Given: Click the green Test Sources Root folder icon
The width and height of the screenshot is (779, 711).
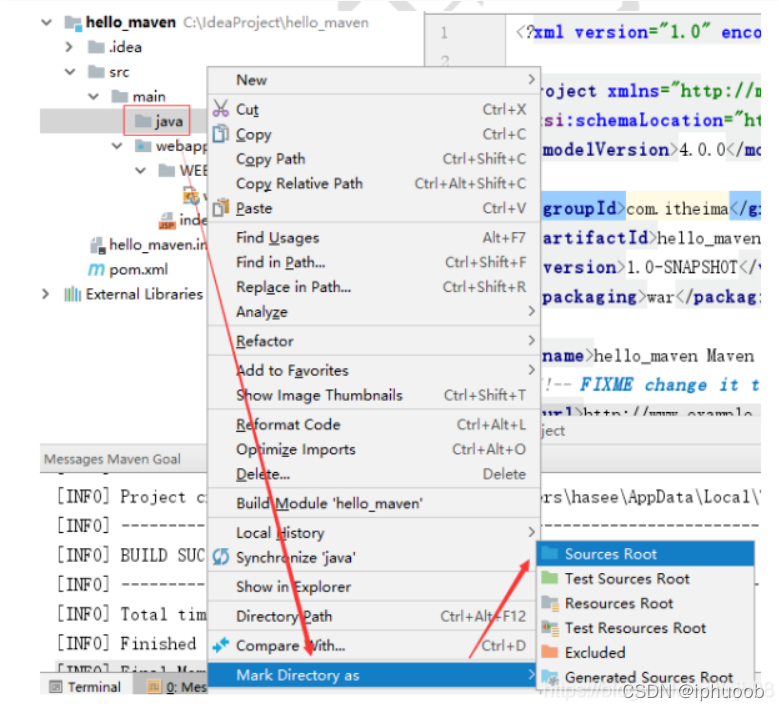Looking at the screenshot, I should [x=549, y=578].
